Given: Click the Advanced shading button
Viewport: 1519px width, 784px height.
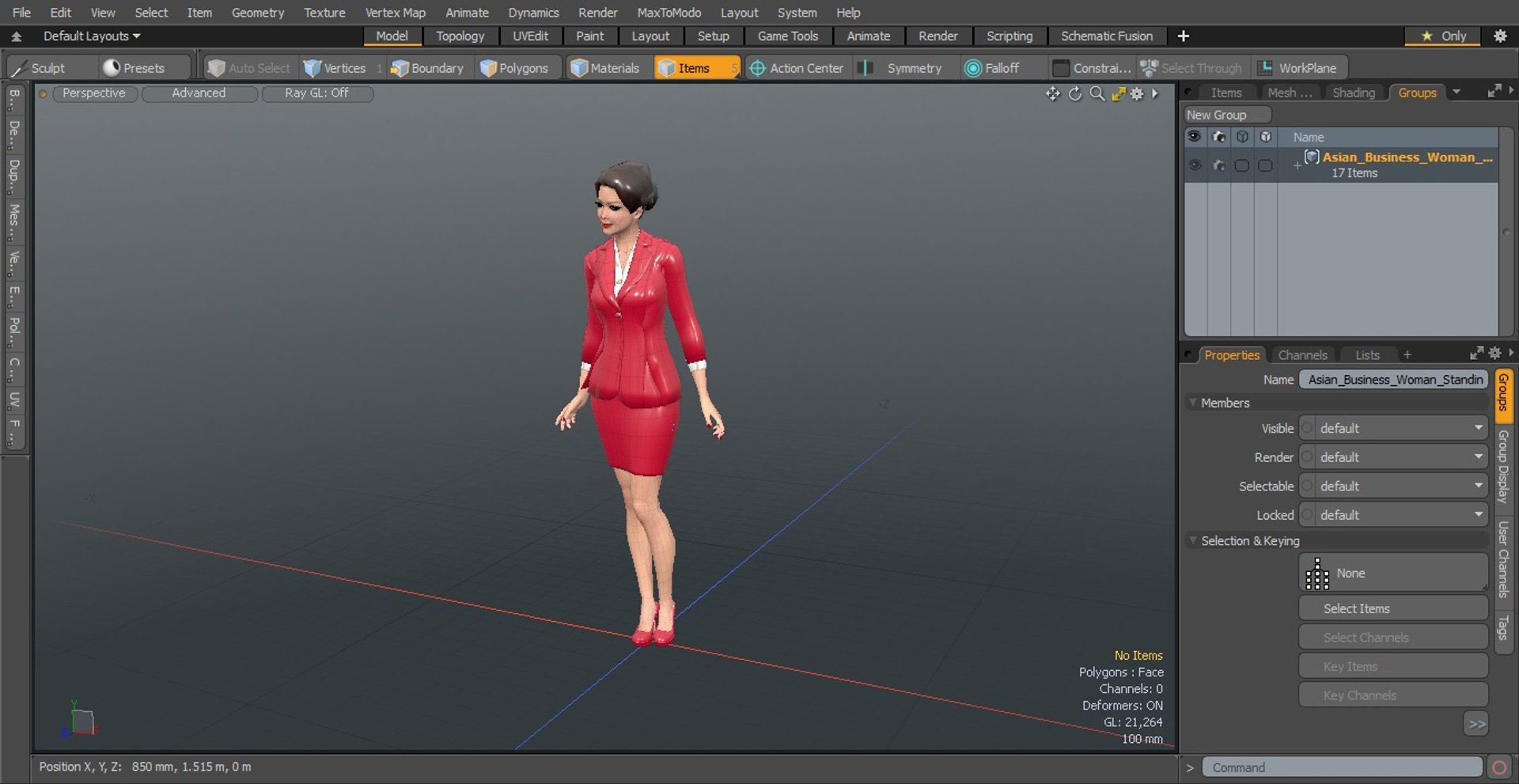Looking at the screenshot, I should tap(199, 93).
